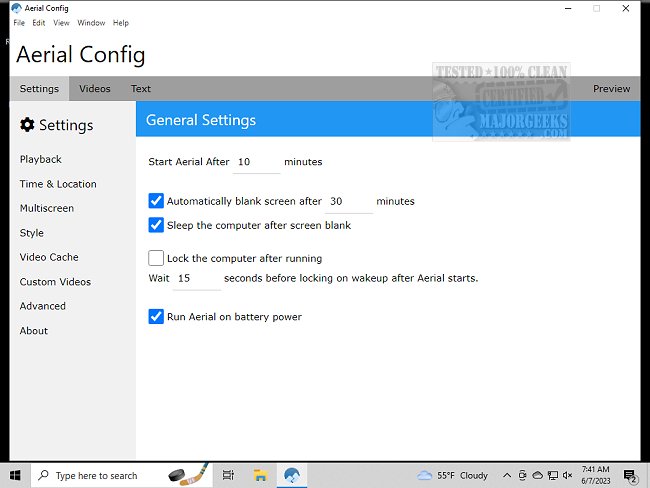Switch to the Text tab
The height and width of the screenshot is (488, 650).
coord(141,88)
